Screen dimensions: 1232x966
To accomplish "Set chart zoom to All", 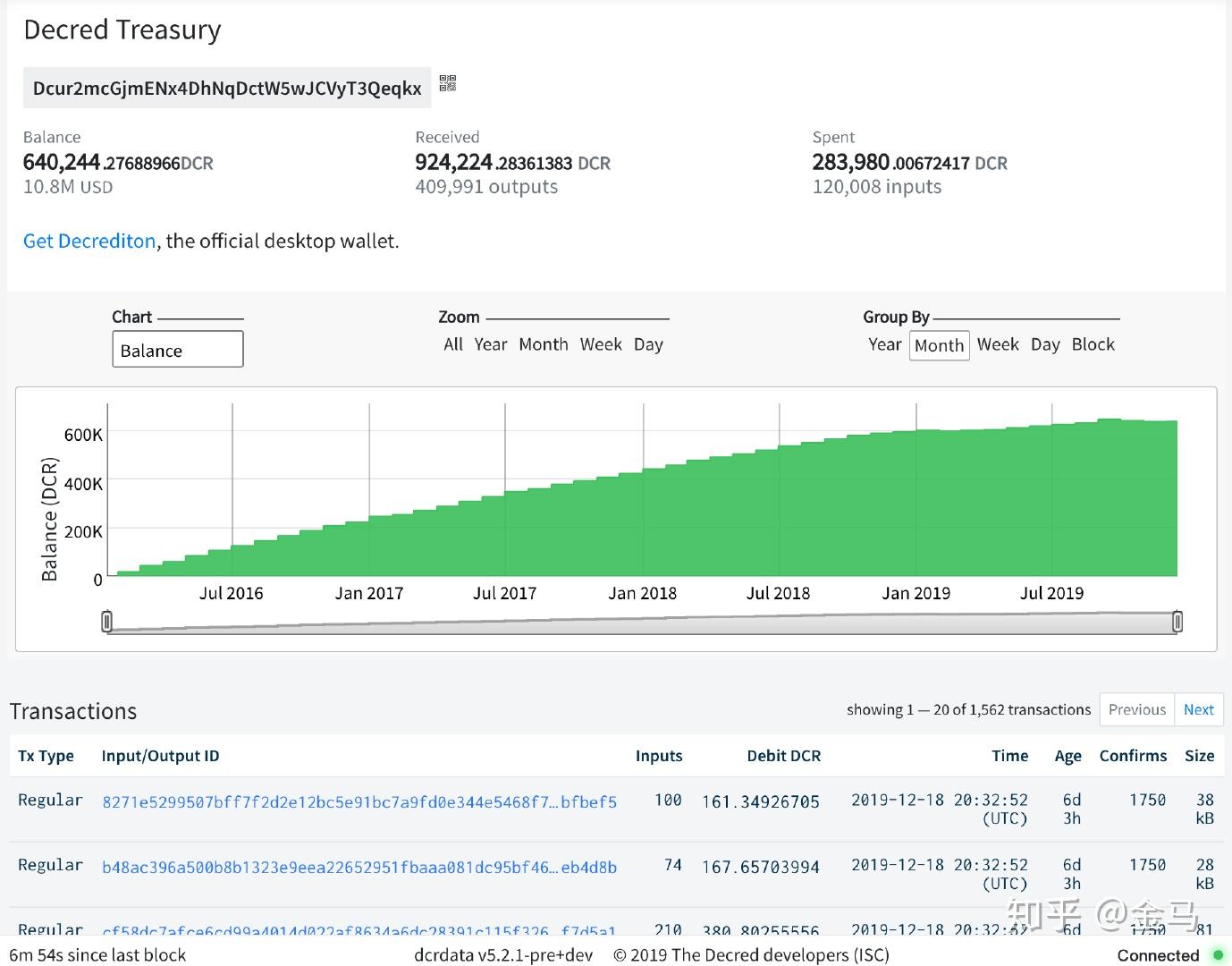I will pos(453,344).
